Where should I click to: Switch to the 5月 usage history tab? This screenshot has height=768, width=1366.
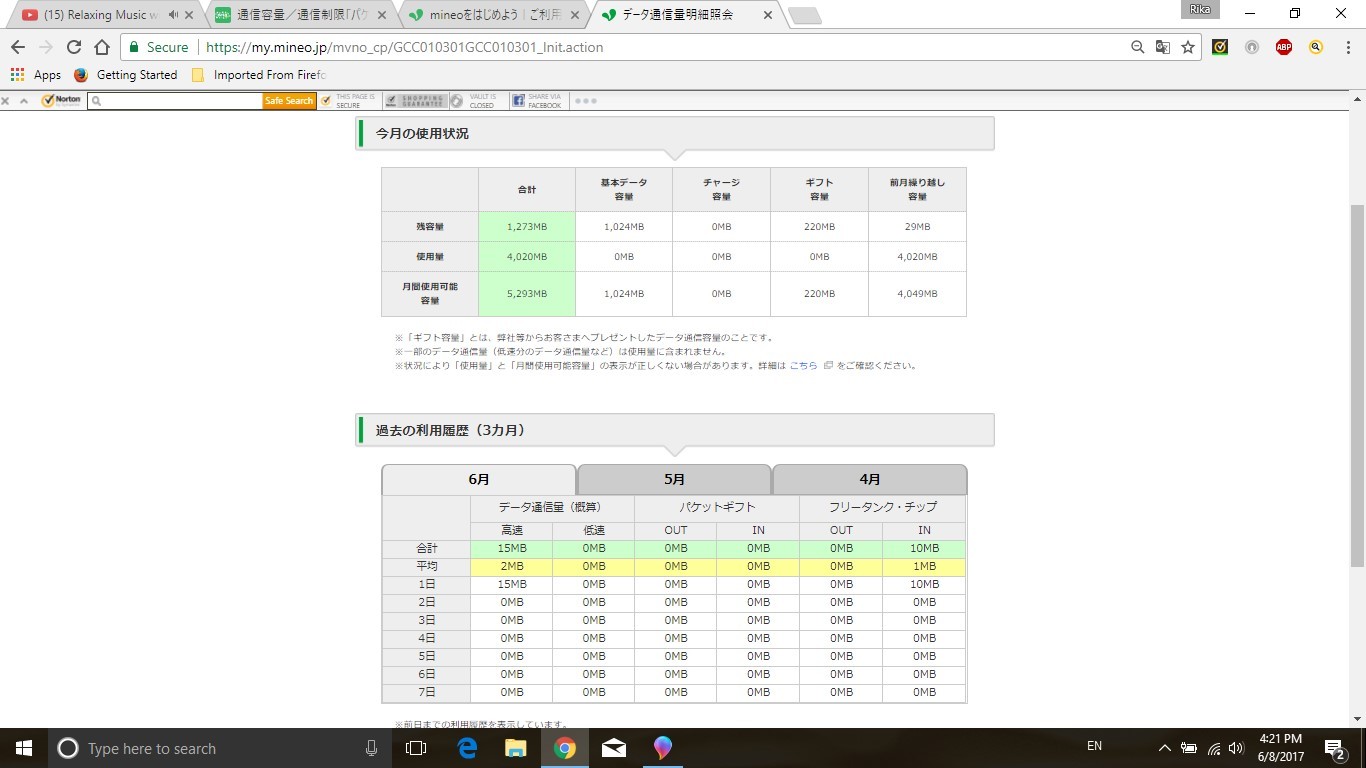click(674, 479)
